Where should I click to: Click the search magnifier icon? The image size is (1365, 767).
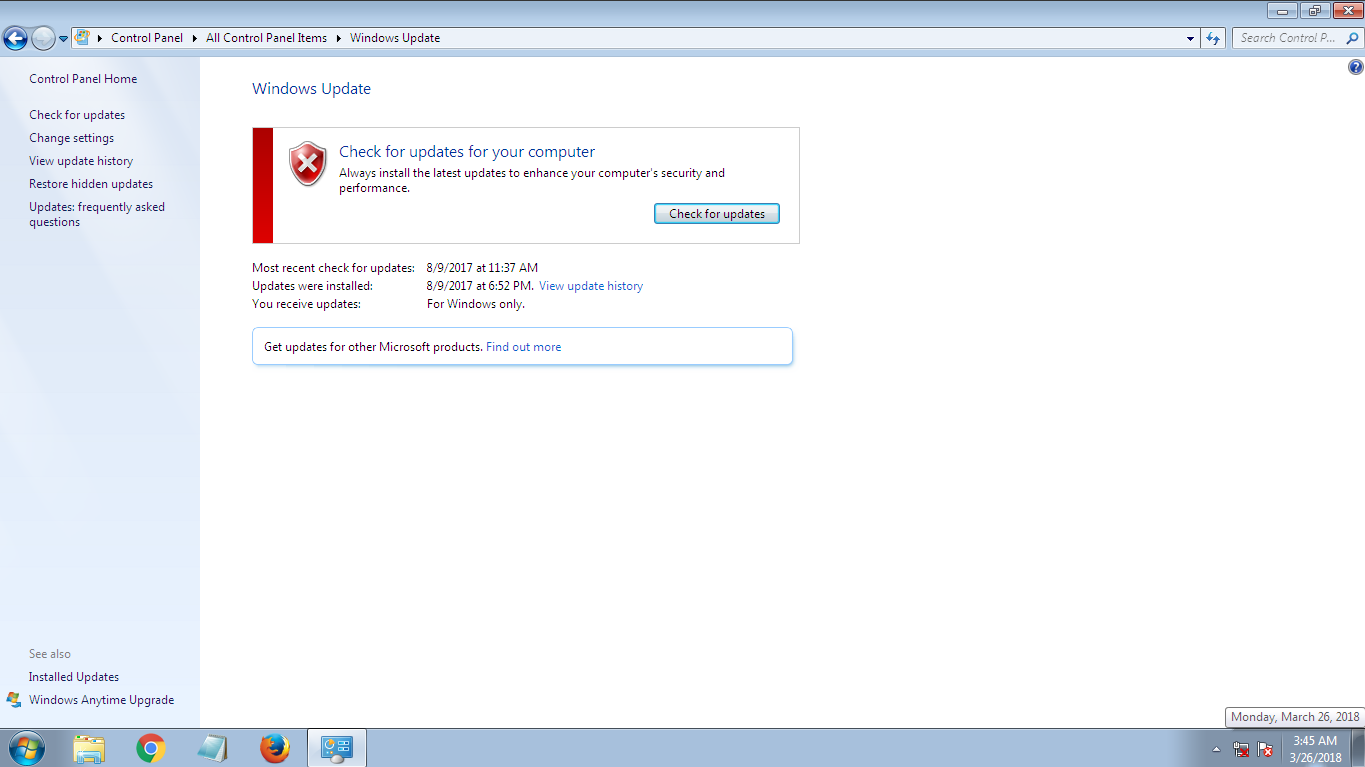click(1353, 38)
